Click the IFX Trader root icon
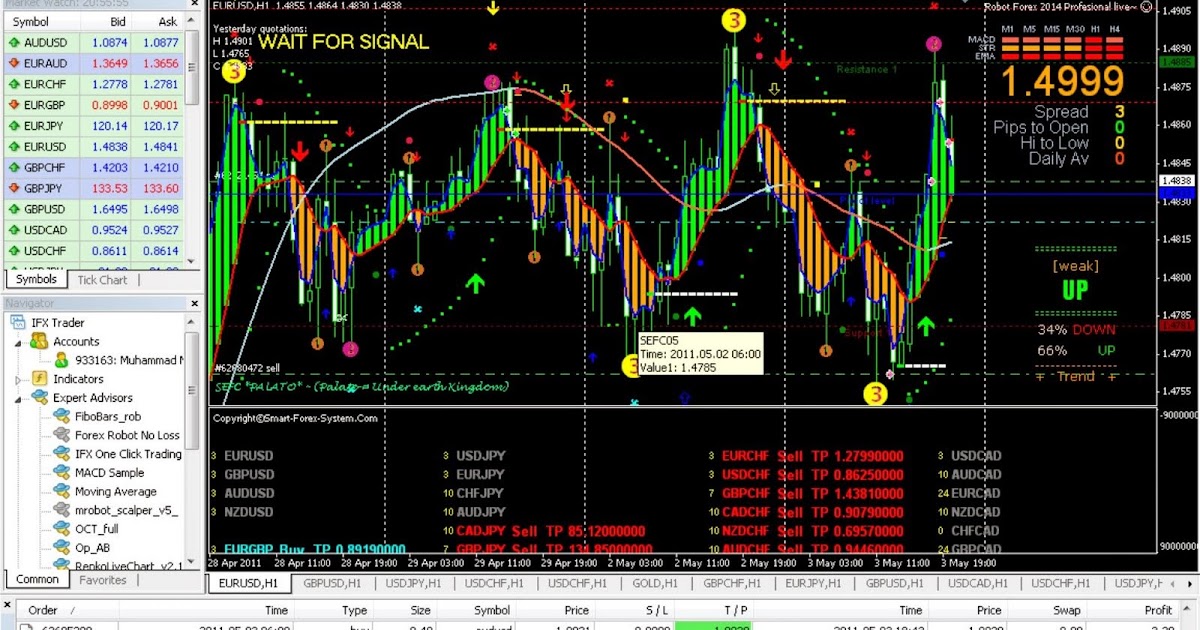The height and width of the screenshot is (630, 1200). (x=18, y=323)
